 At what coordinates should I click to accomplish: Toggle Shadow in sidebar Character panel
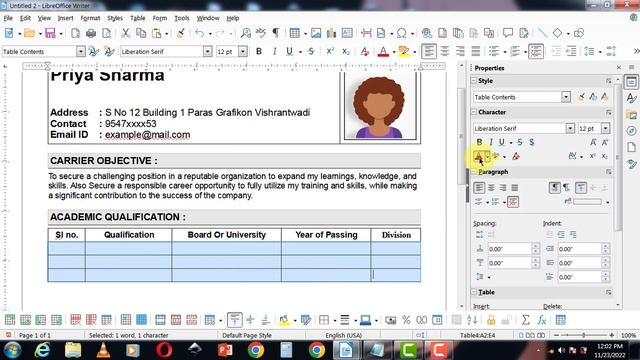531,142
